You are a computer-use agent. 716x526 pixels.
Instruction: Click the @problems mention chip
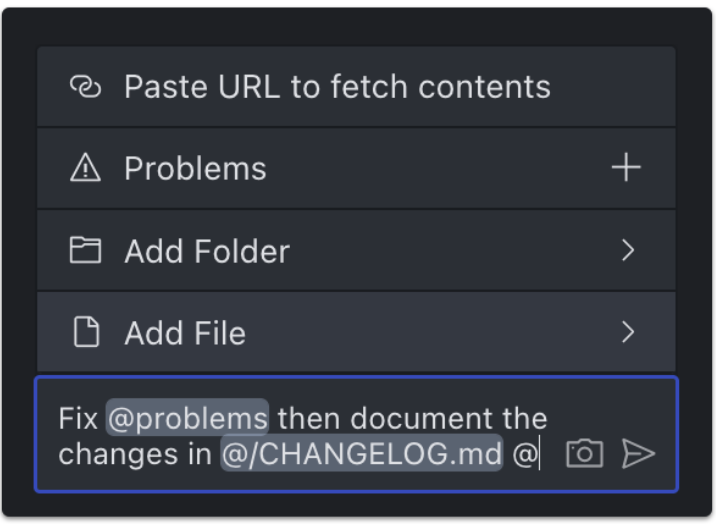pos(187,417)
